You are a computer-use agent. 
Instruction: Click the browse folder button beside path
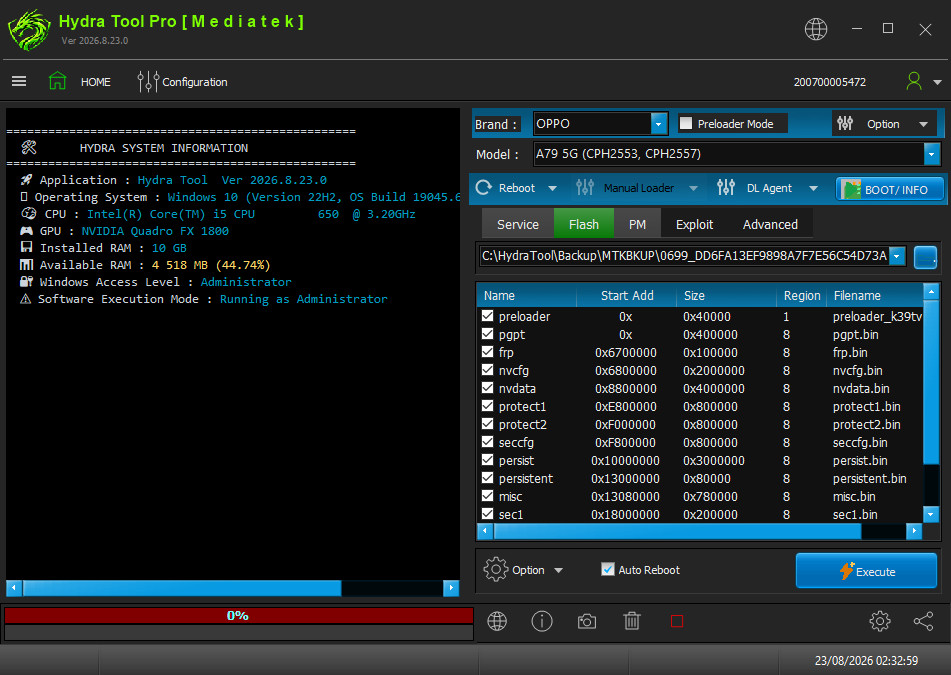point(925,257)
